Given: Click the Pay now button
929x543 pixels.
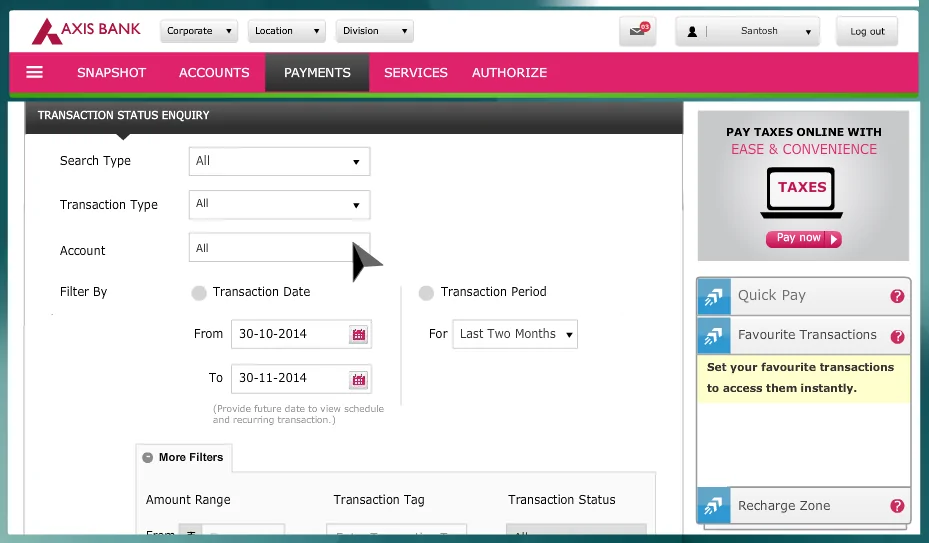Looking at the screenshot, I should (x=803, y=238).
